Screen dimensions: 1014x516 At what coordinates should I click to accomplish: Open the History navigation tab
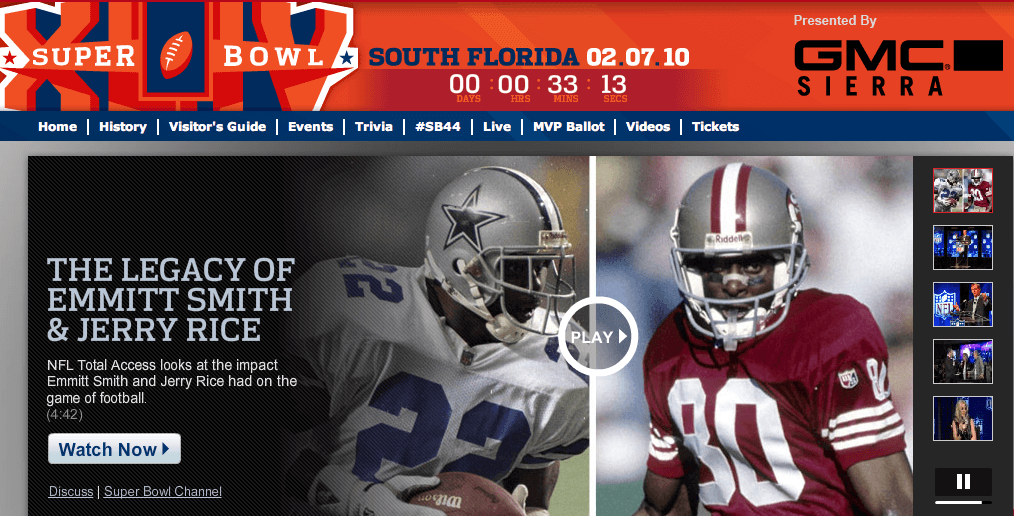click(x=123, y=127)
